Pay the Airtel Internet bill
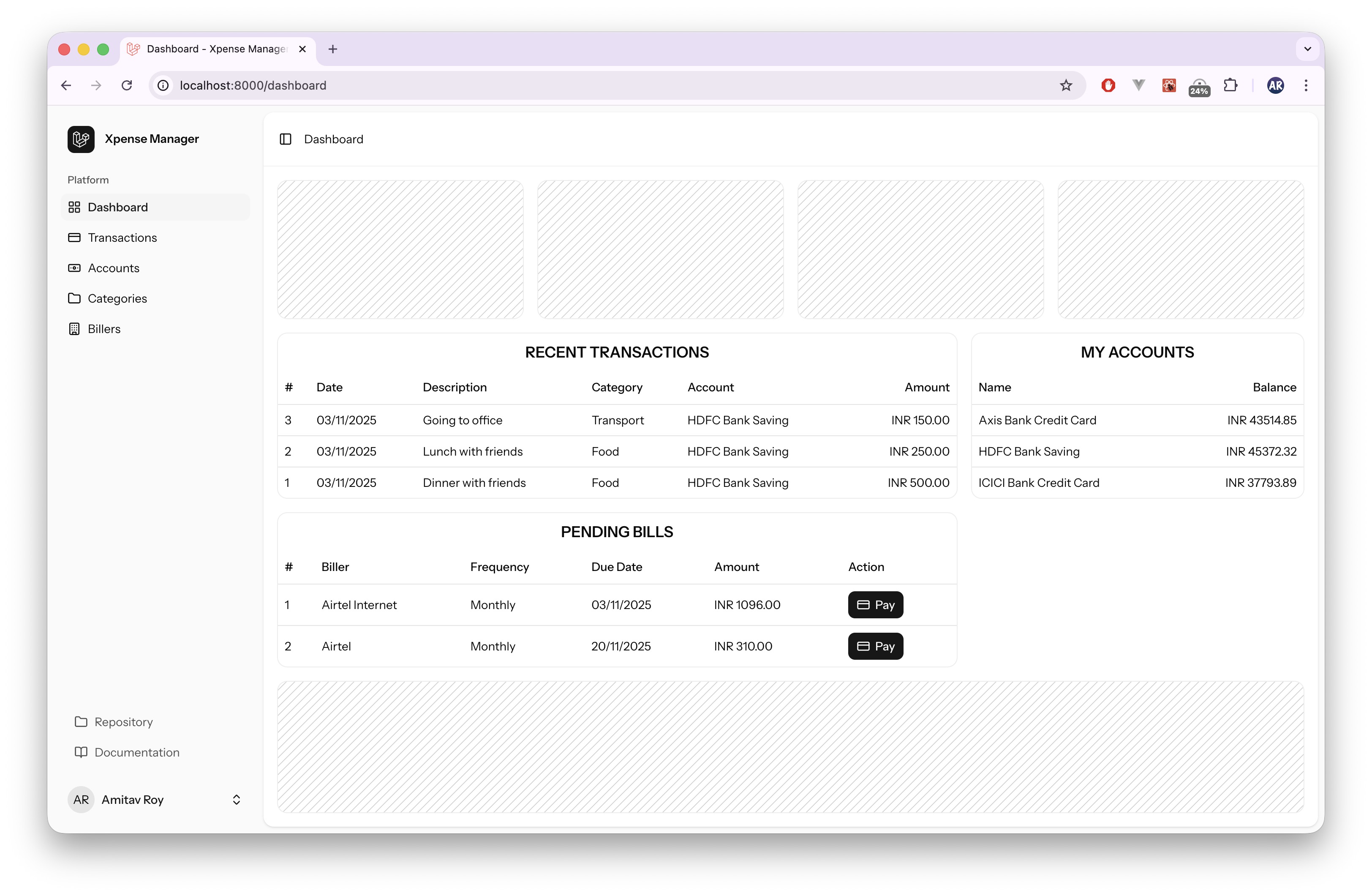Image resolution: width=1372 pixels, height=896 pixels. (x=875, y=605)
